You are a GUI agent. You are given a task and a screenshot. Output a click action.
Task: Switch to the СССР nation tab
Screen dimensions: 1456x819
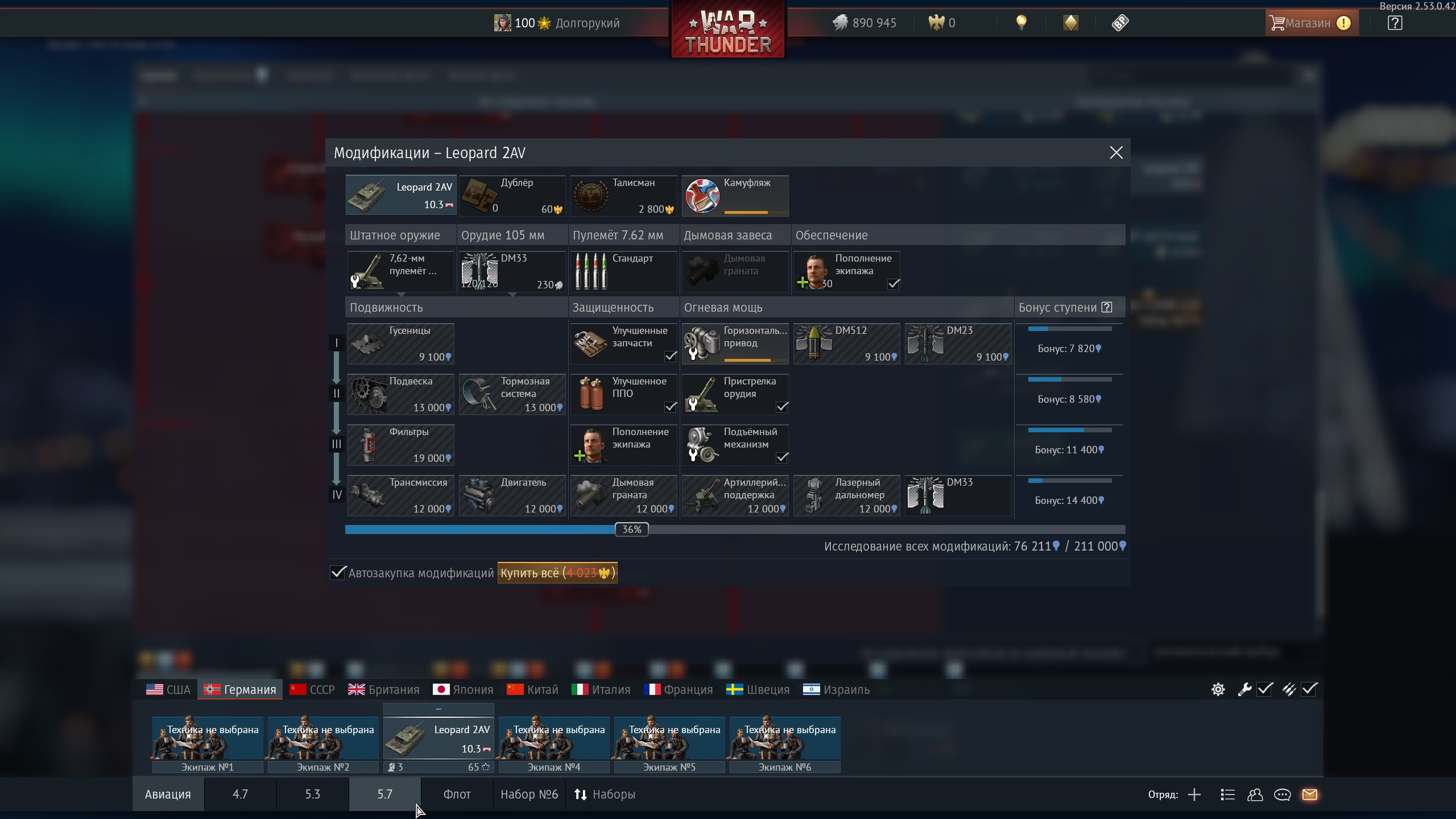pyautogui.click(x=313, y=690)
